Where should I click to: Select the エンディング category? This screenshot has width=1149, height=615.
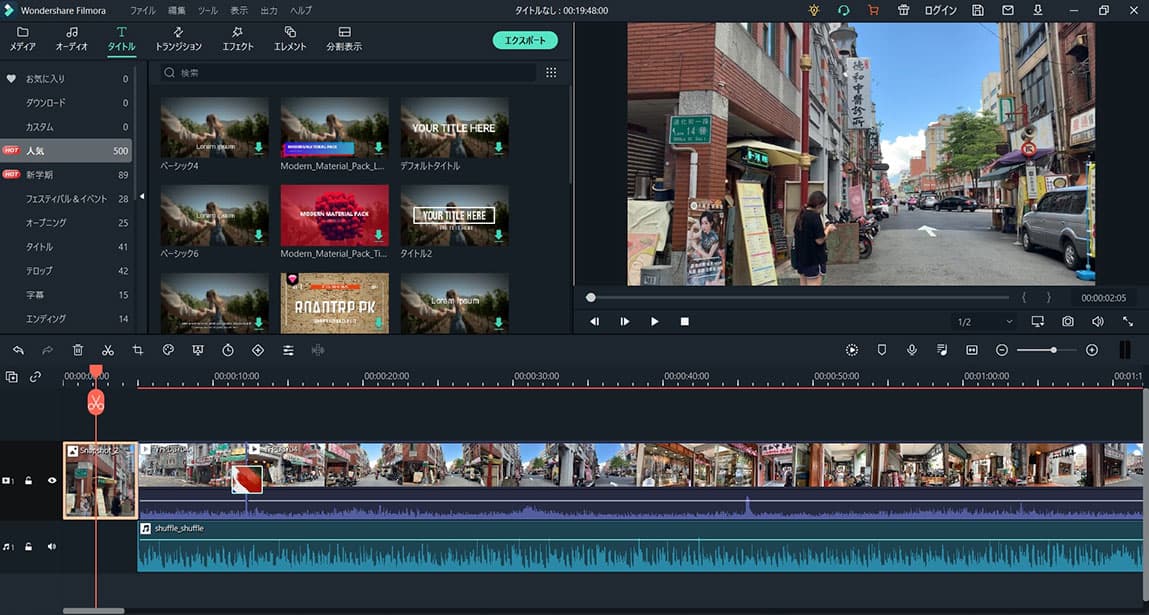(x=66, y=319)
